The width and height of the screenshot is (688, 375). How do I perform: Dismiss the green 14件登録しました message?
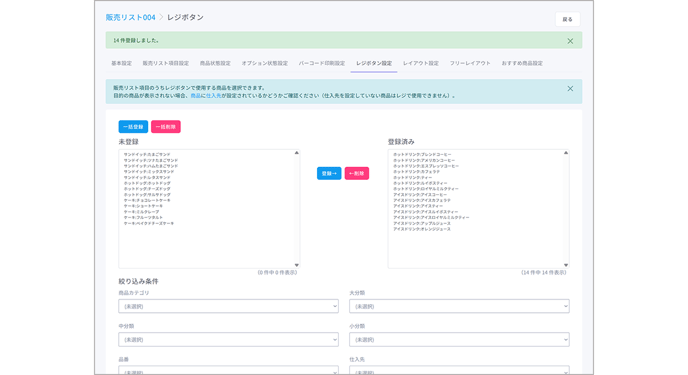click(570, 41)
